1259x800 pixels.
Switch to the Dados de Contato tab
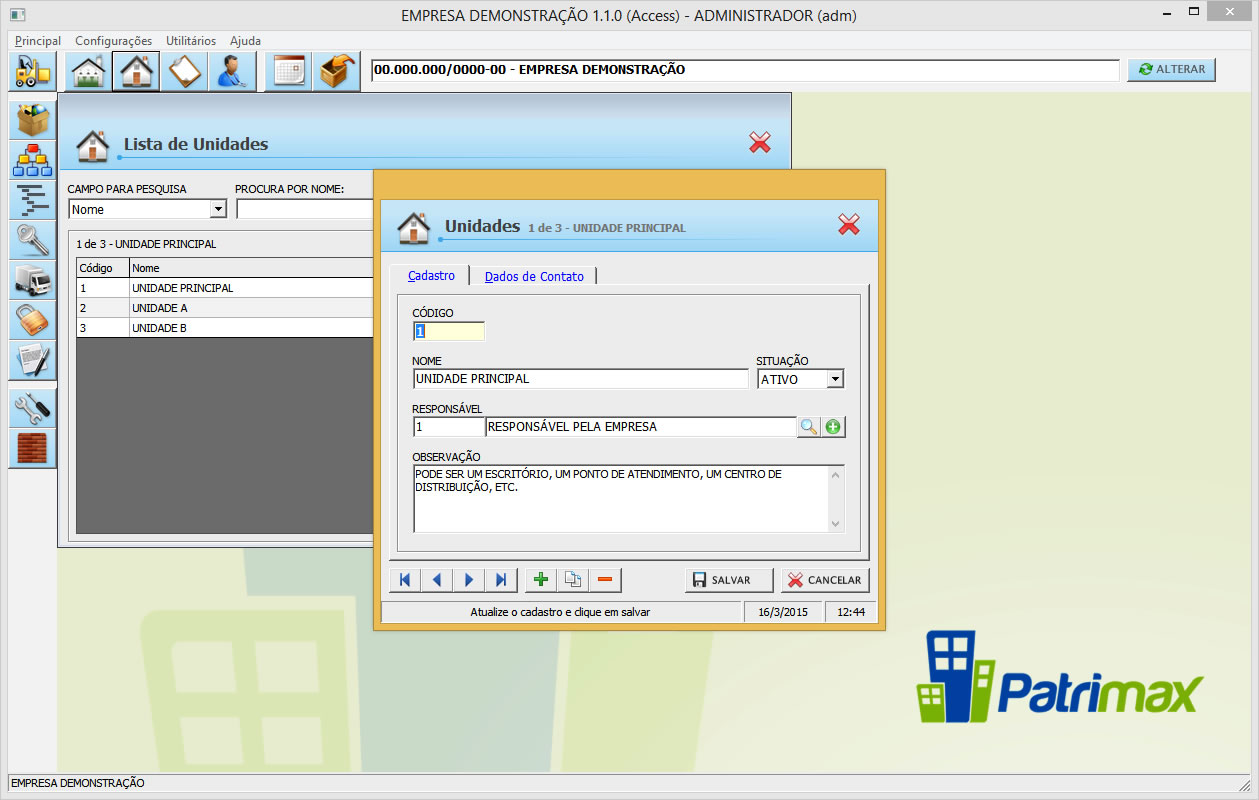click(534, 276)
